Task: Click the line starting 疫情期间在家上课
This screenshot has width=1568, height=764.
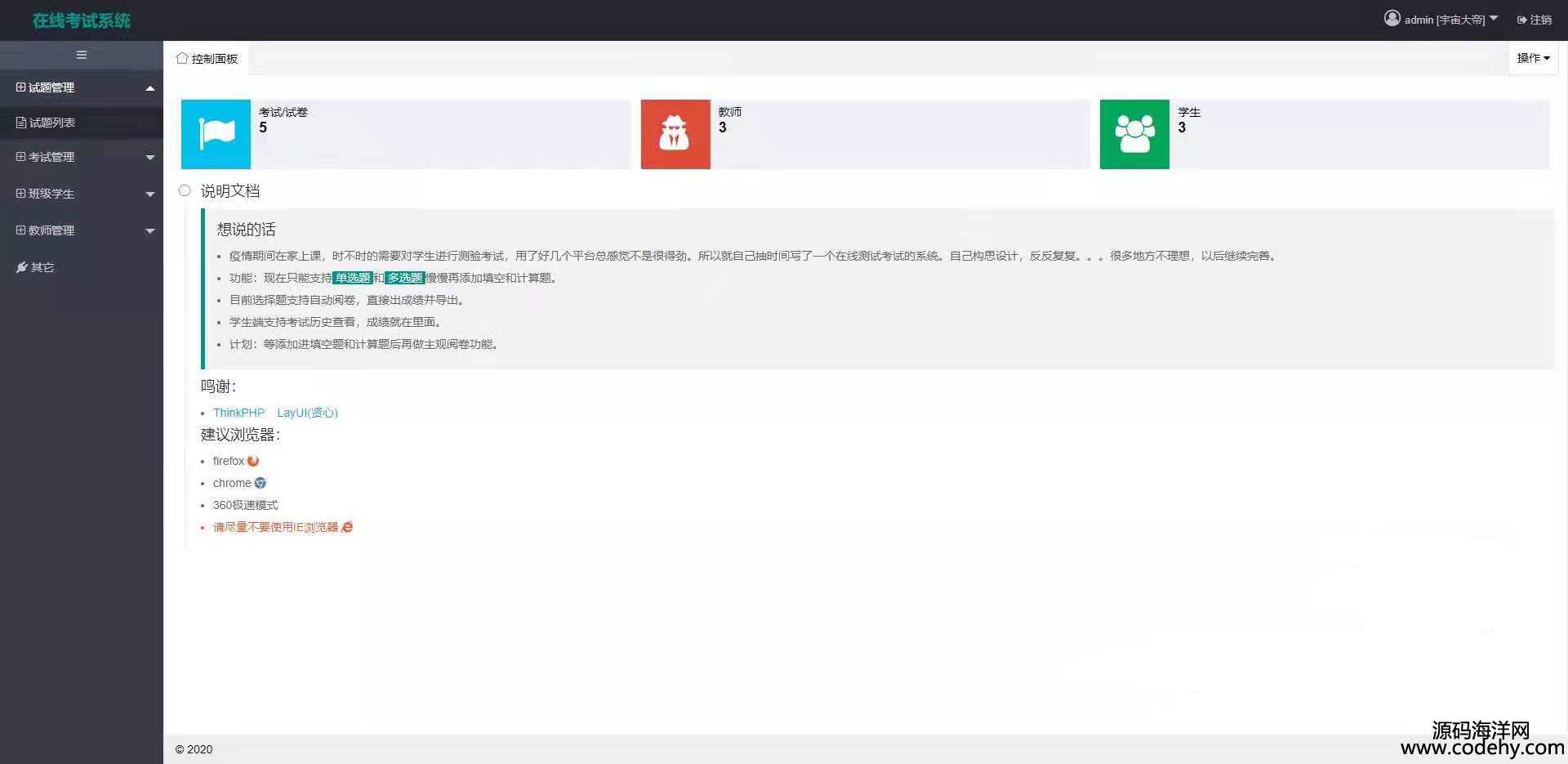Action: pyautogui.click(x=754, y=256)
